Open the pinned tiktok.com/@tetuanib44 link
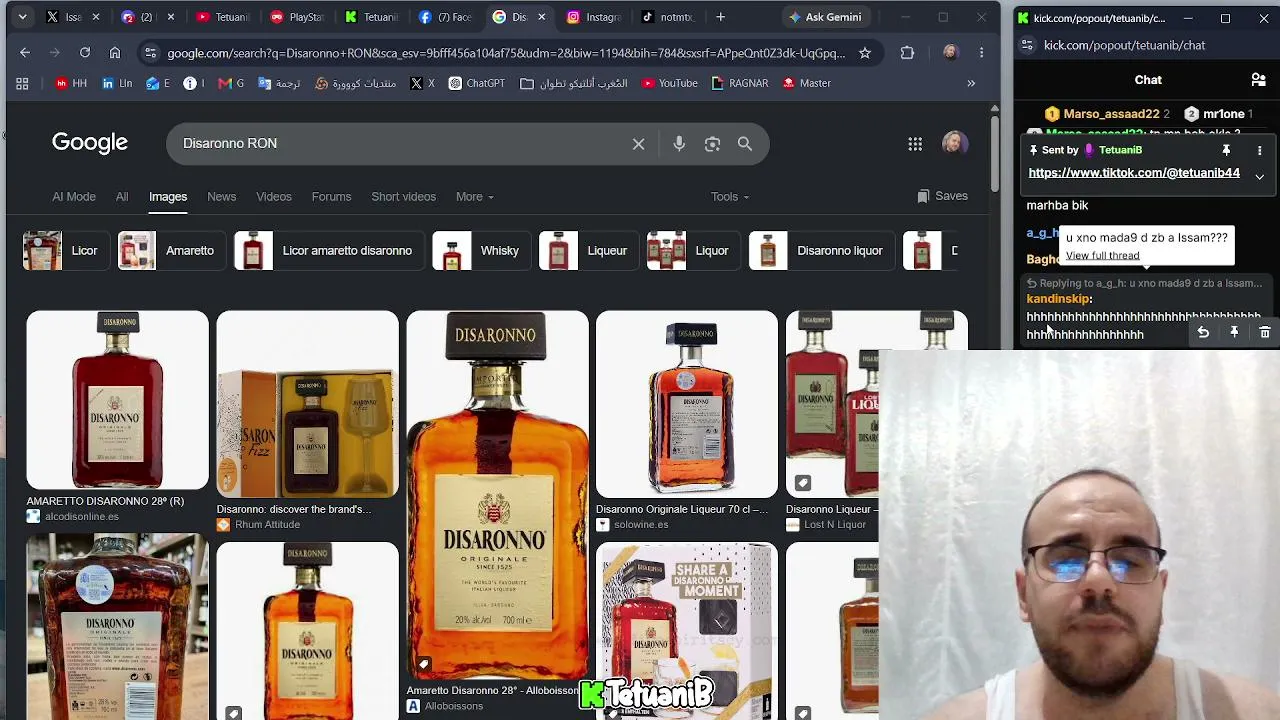The width and height of the screenshot is (1280, 720). click(x=1134, y=173)
